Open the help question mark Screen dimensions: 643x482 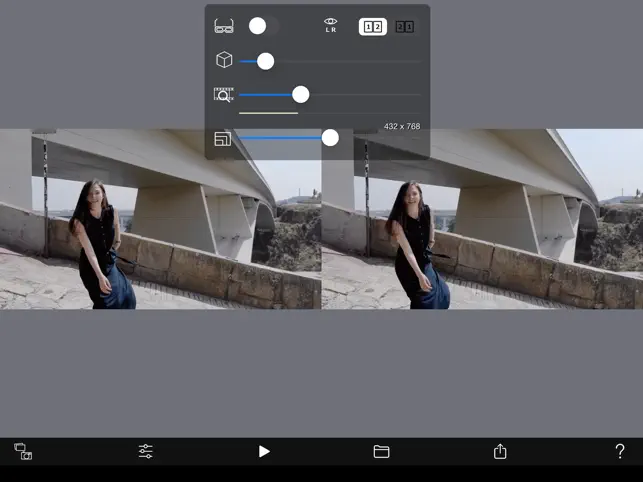pyautogui.click(x=620, y=451)
